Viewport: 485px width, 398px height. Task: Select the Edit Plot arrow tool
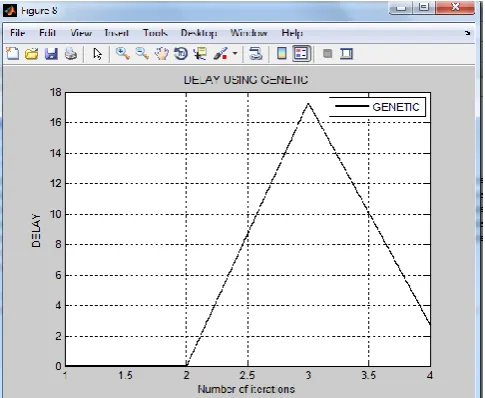click(97, 54)
